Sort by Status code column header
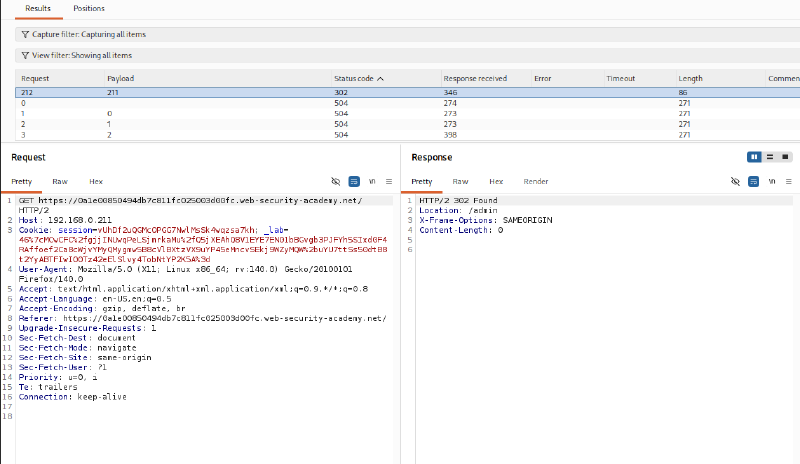 359,78
